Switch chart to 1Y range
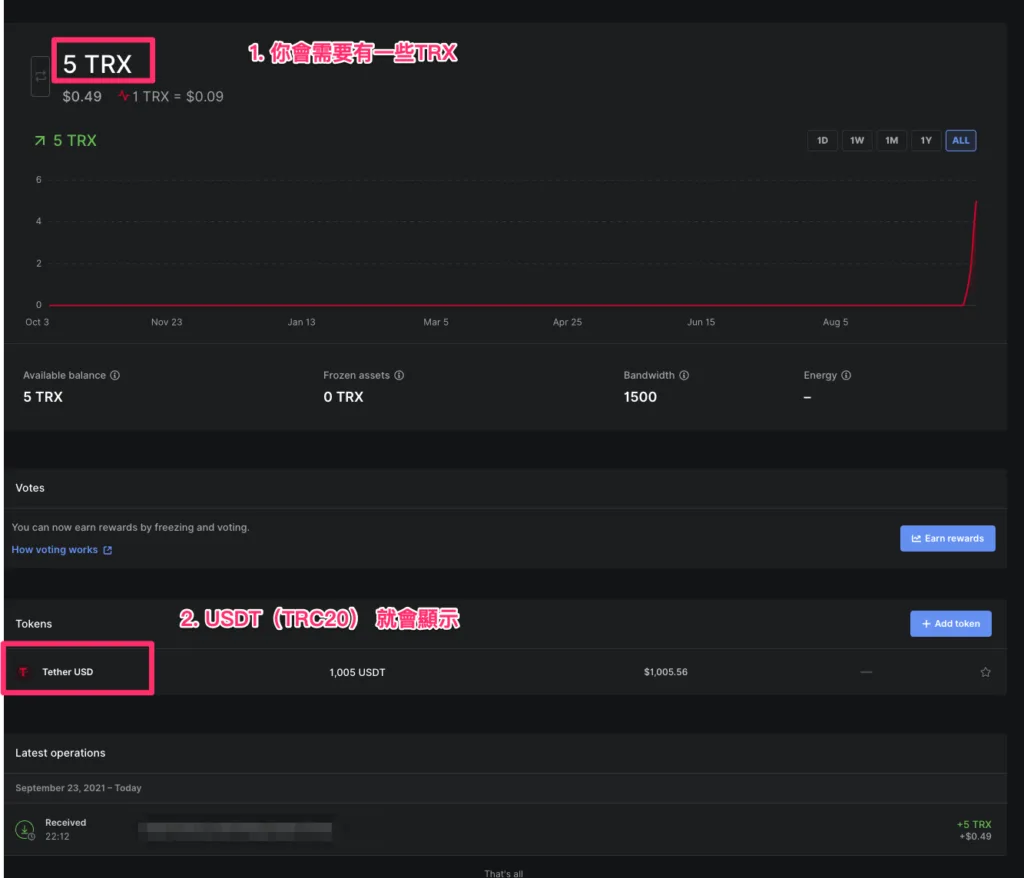Screen dimensions: 1024x878 [x=926, y=141]
